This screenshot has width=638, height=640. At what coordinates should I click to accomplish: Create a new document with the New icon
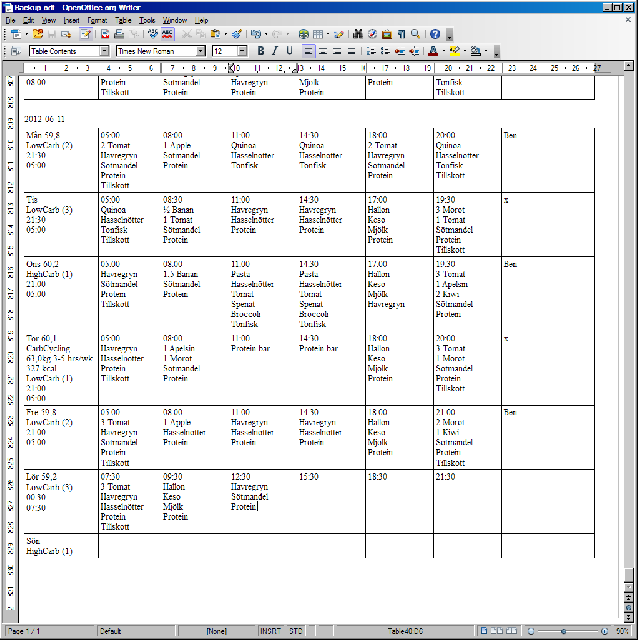coord(16,34)
